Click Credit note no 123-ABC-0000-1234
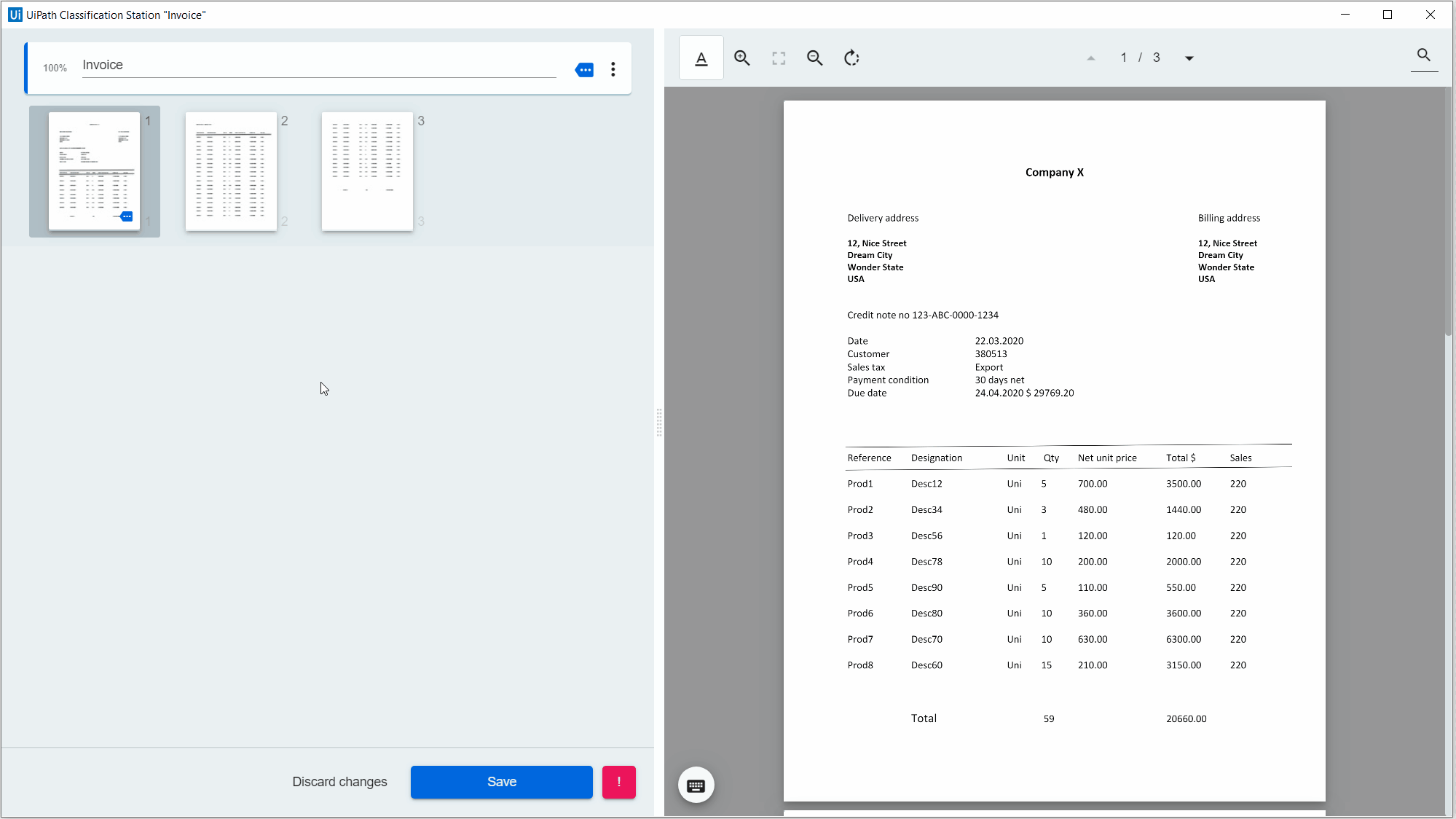 coord(922,315)
